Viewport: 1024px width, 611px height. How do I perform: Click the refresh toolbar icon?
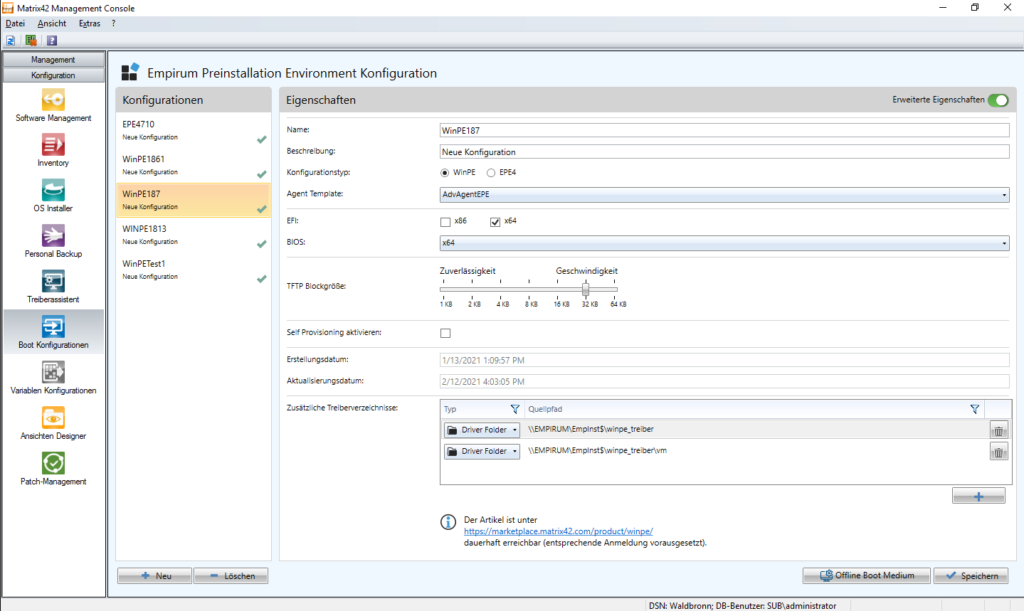pyautogui.click(x=10, y=40)
